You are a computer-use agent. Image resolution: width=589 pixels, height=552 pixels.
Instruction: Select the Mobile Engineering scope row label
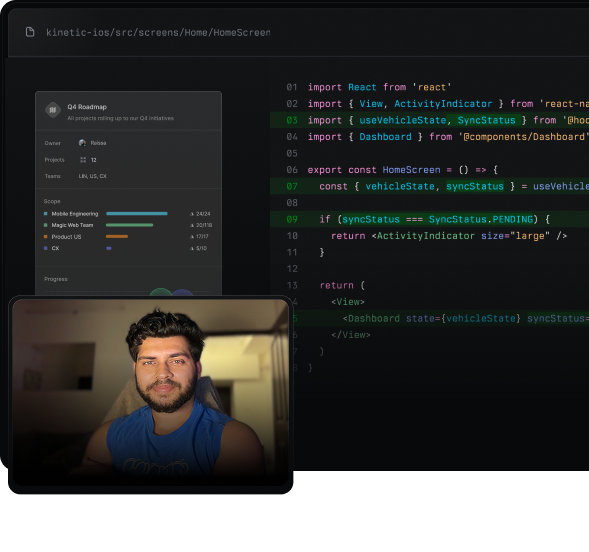click(x=75, y=214)
